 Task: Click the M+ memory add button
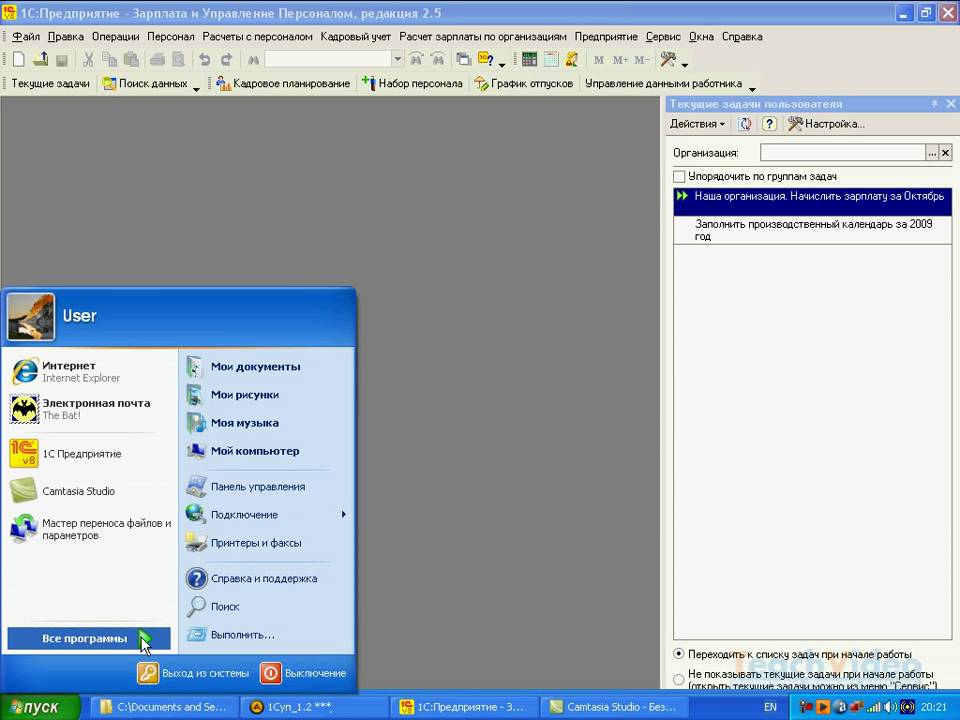tap(620, 60)
